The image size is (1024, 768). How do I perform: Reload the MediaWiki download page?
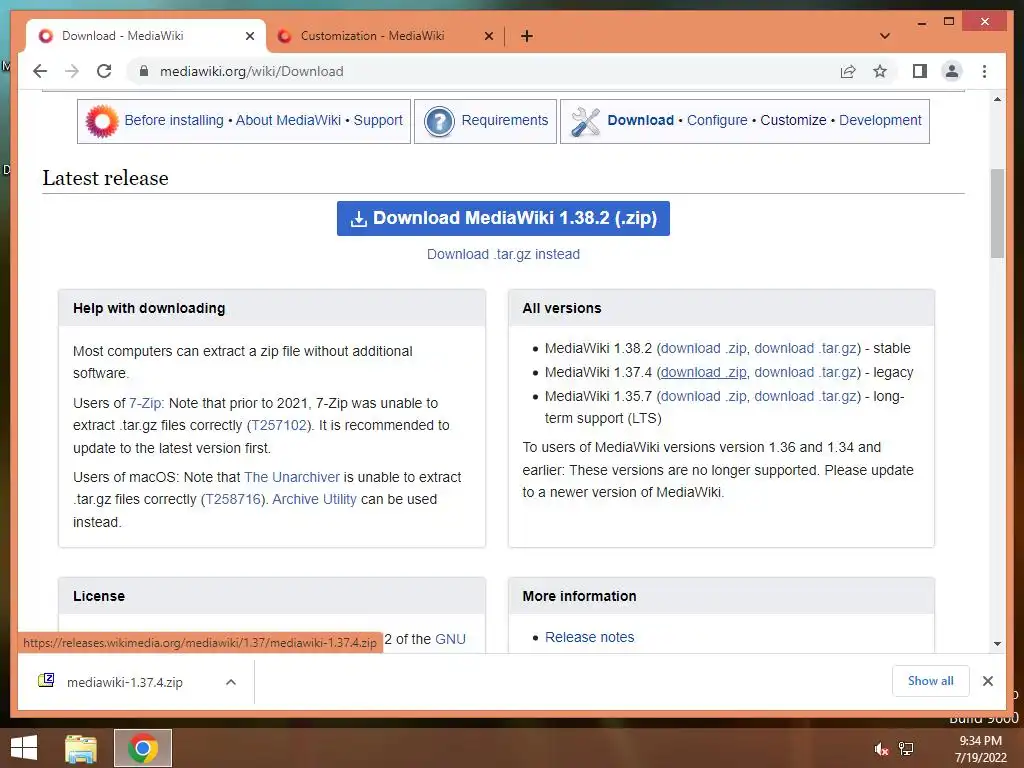104,71
